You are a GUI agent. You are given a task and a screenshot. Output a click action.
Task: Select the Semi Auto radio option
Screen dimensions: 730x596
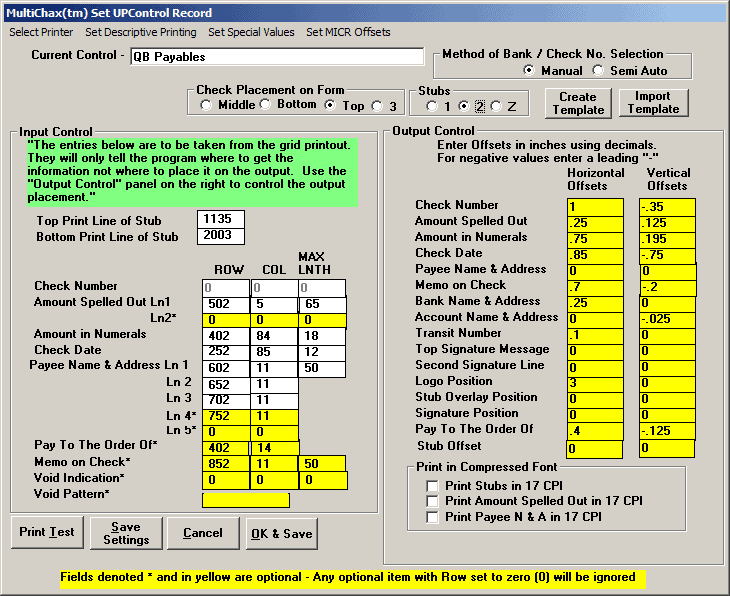600,71
